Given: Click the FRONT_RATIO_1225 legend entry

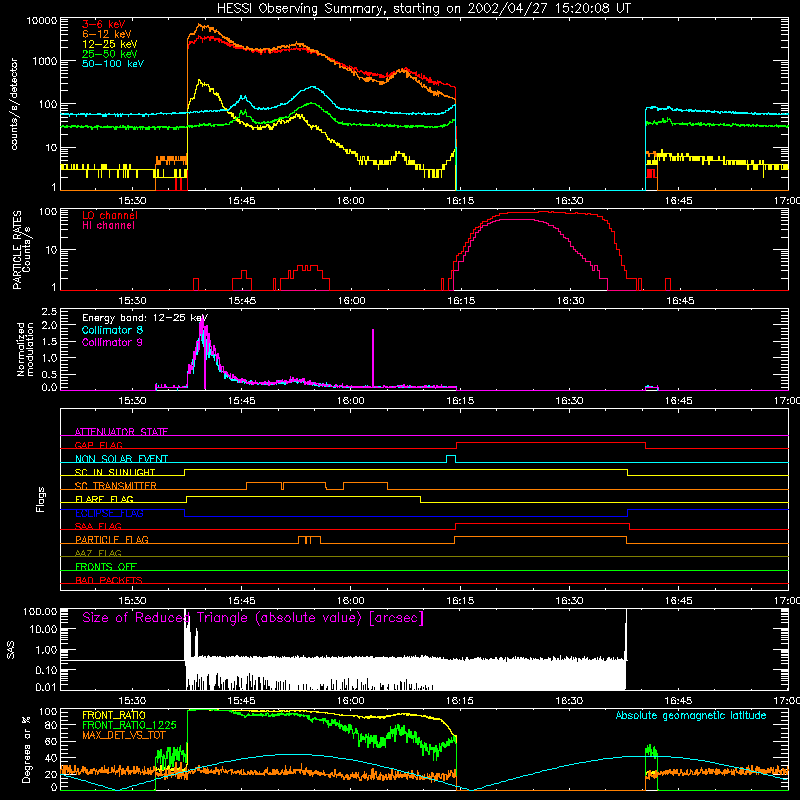Looking at the screenshot, I should click(129, 725).
